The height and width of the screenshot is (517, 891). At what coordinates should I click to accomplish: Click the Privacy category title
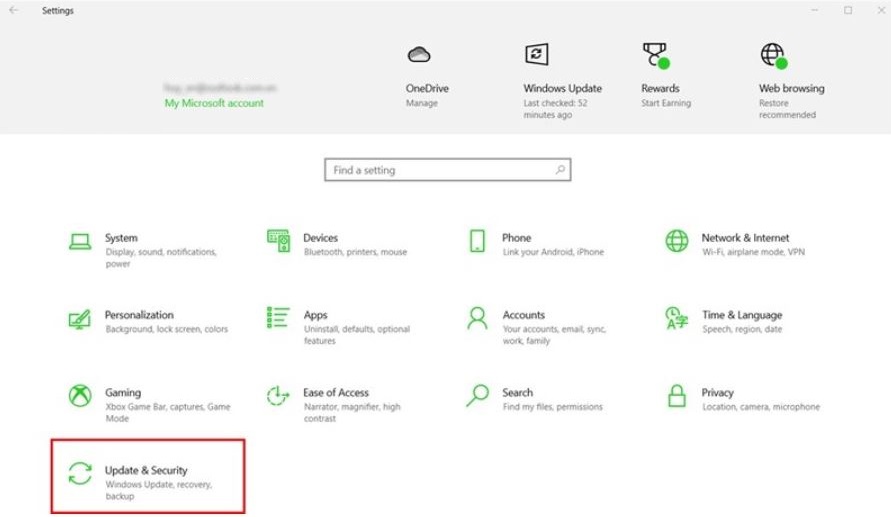(x=718, y=393)
